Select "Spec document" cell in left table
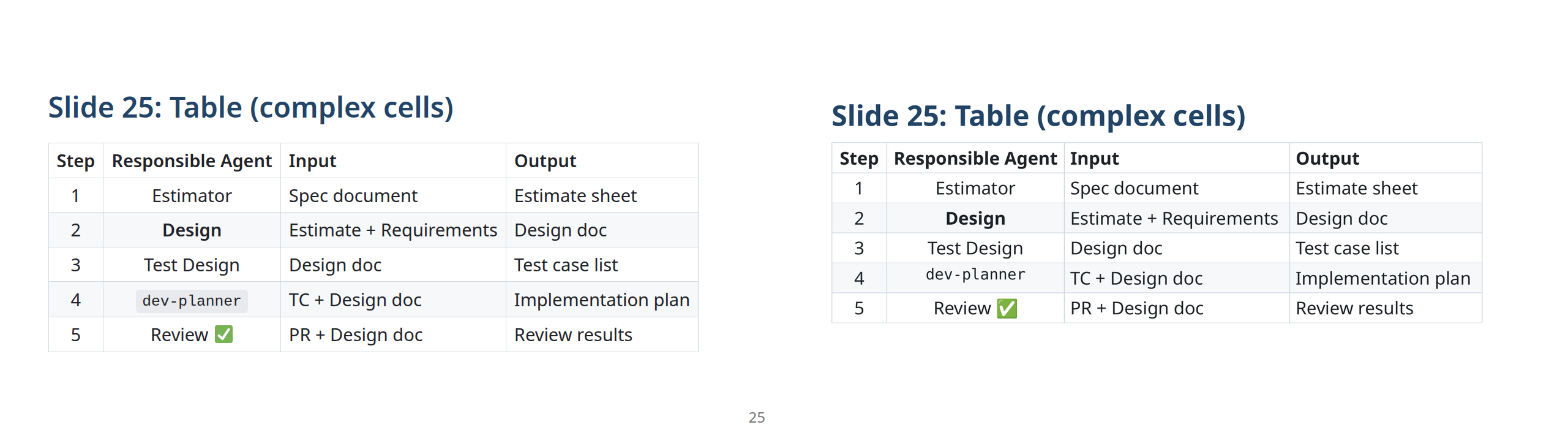The image size is (1568, 441). tap(353, 196)
